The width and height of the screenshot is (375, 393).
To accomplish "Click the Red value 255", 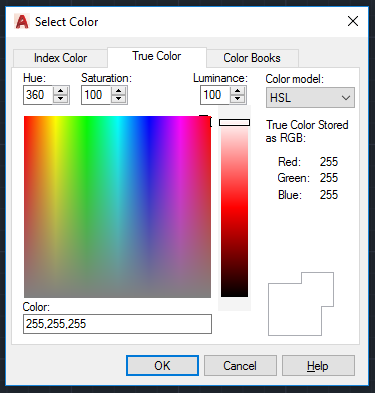I will (329, 162).
